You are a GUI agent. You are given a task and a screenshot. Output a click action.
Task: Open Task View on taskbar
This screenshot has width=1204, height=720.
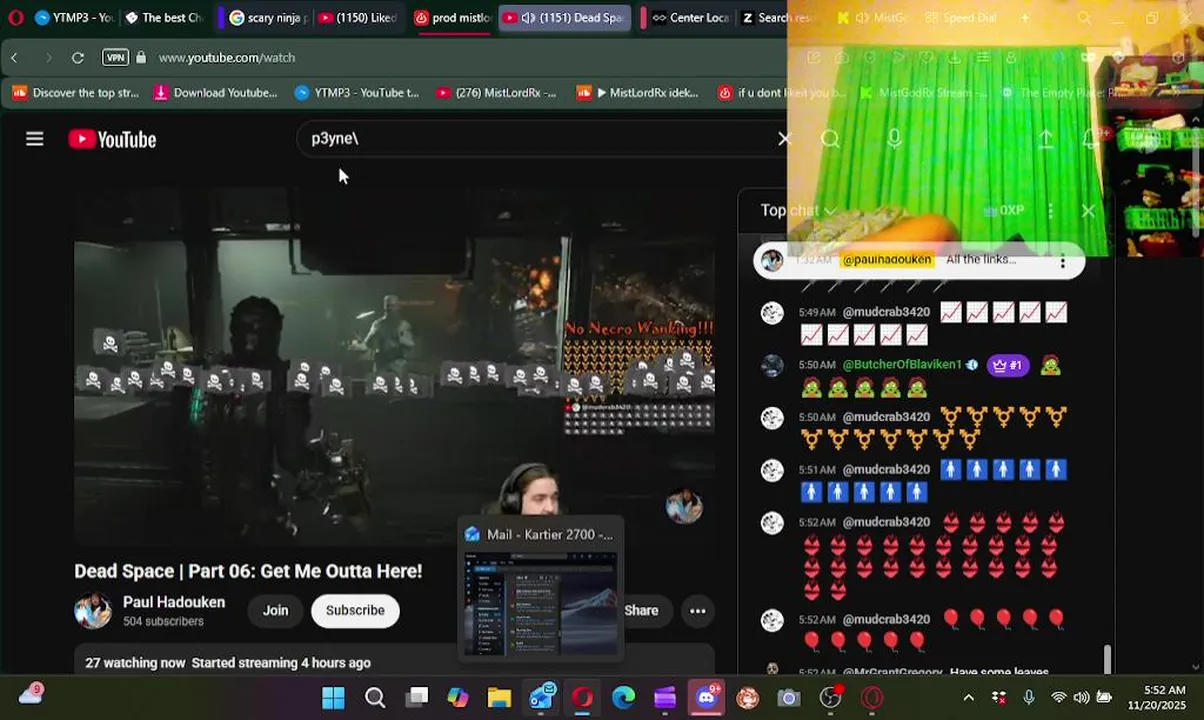418,697
